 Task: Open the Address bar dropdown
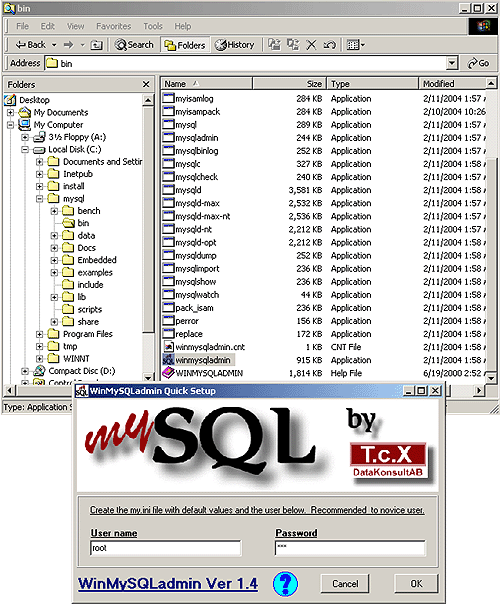(451, 63)
